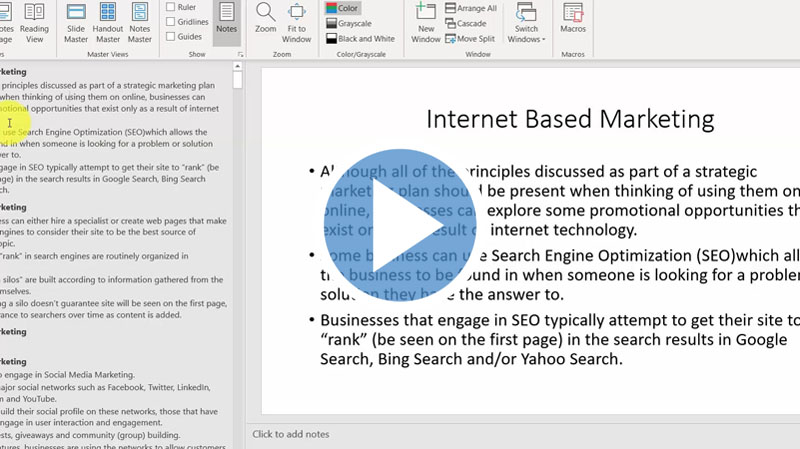Expand the Switch Windows dropdown
800x449 pixels.
[x=527, y=23]
